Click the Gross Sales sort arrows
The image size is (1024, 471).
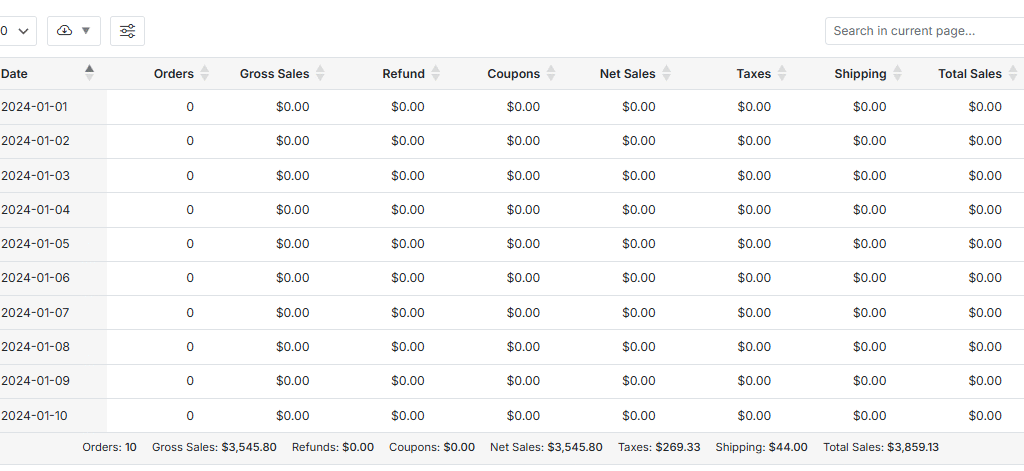320,73
